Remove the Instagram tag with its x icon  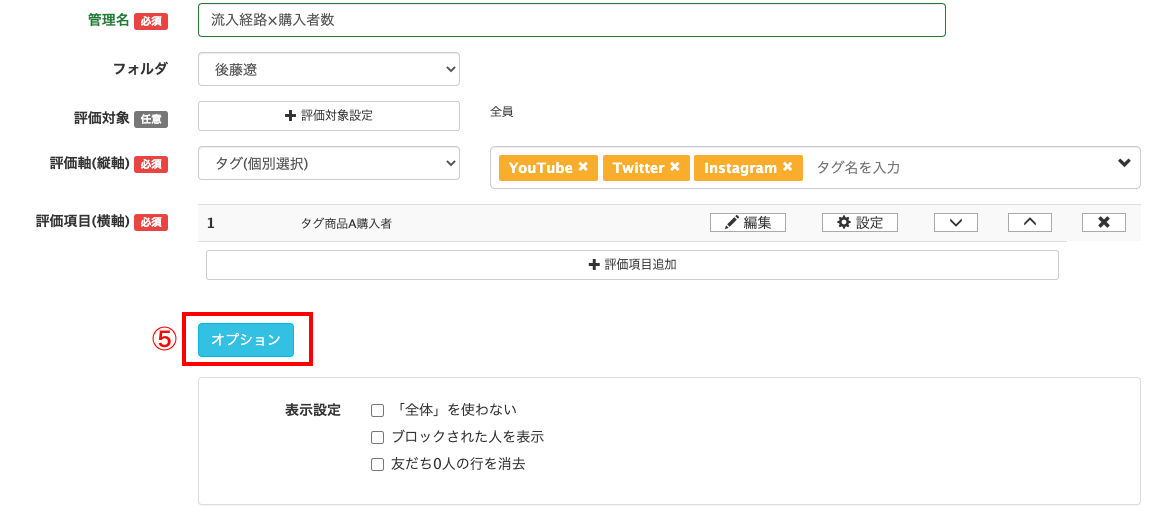click(x=788, y=167)
